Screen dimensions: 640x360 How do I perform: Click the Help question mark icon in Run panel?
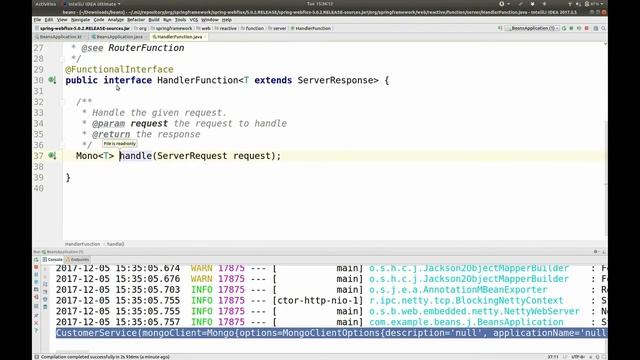36,331
